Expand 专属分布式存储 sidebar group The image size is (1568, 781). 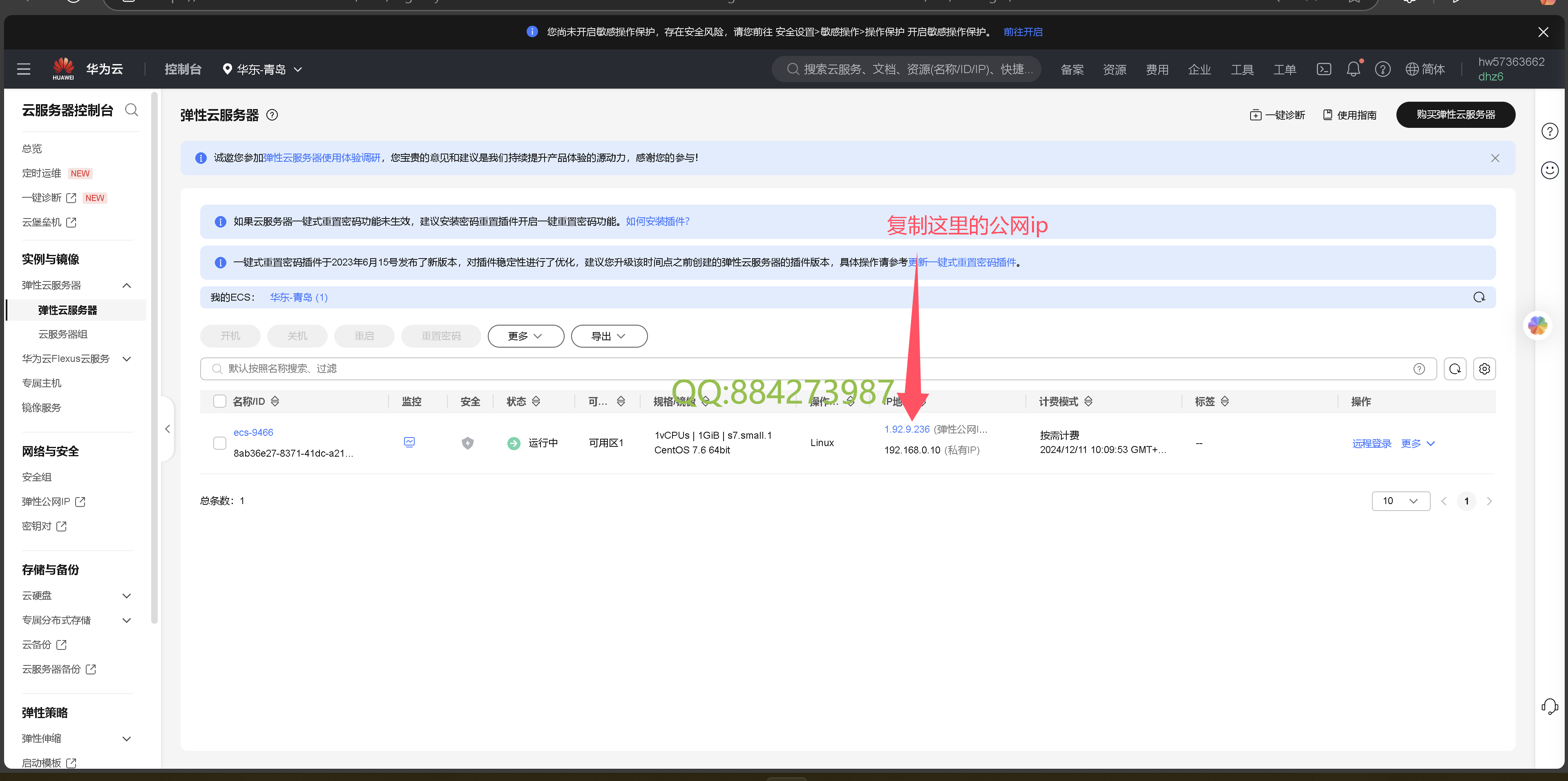pyautogui.click(x=127, y=620)
